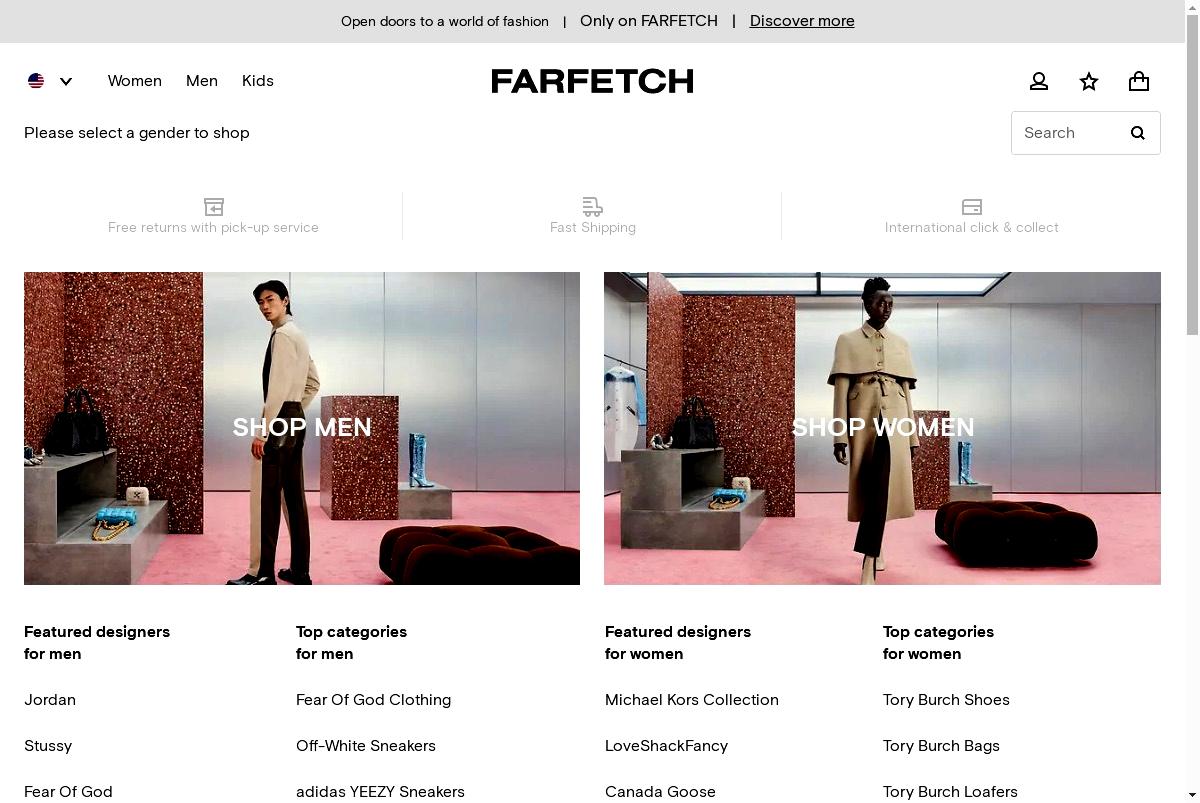Viewport: 1200px width, 803px height.
Task: Expand the country selector chevron
Action: 66,82
